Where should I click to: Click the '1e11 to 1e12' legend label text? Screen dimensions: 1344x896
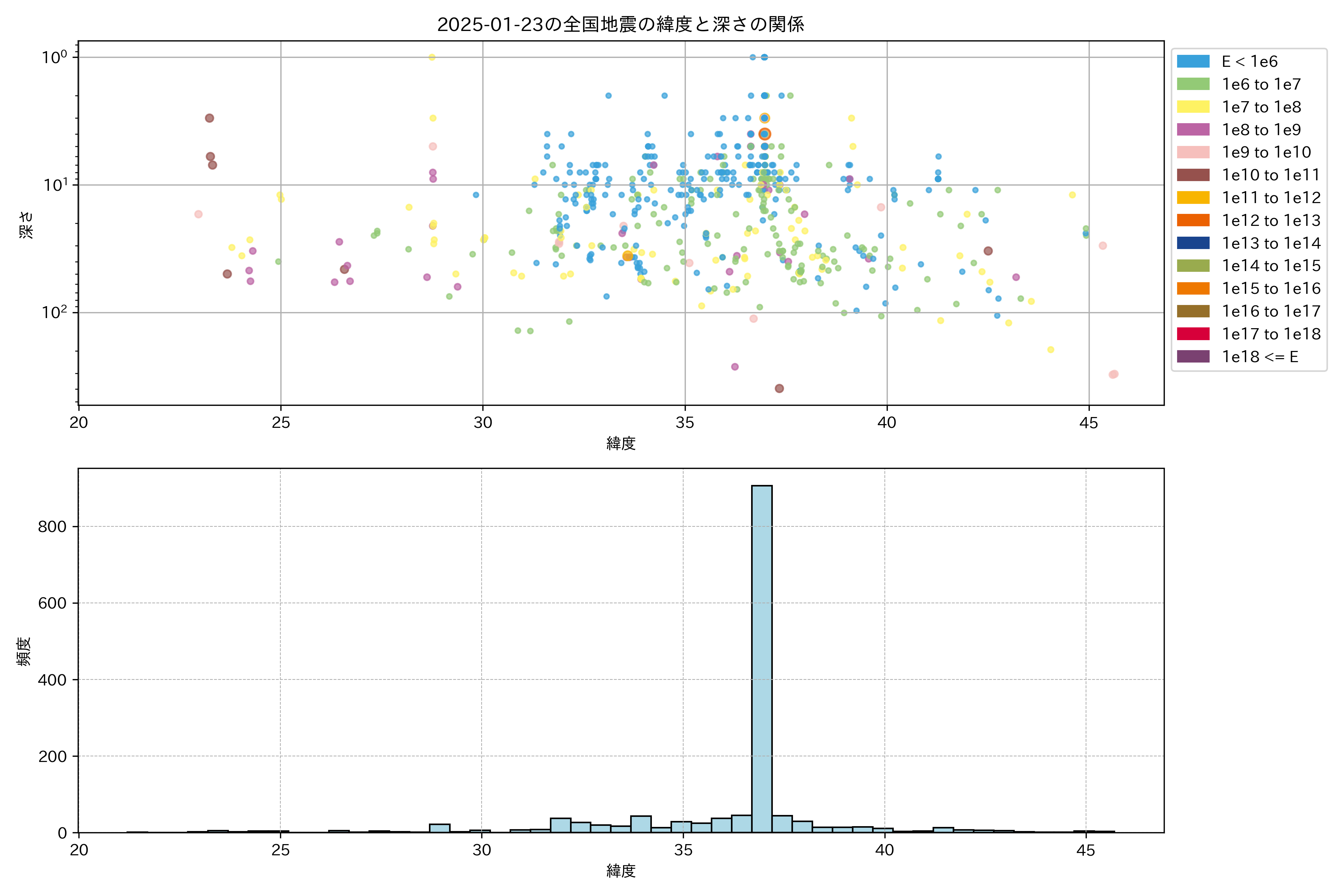coord(1271,198)
